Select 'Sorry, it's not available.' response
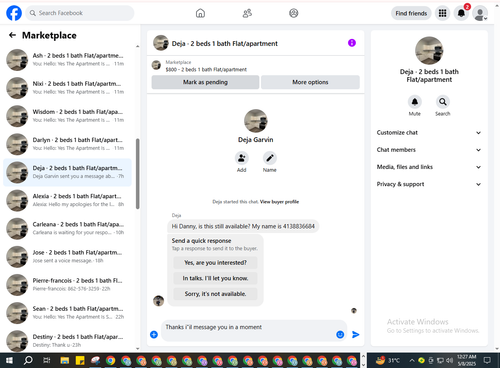 coord(215,294)
